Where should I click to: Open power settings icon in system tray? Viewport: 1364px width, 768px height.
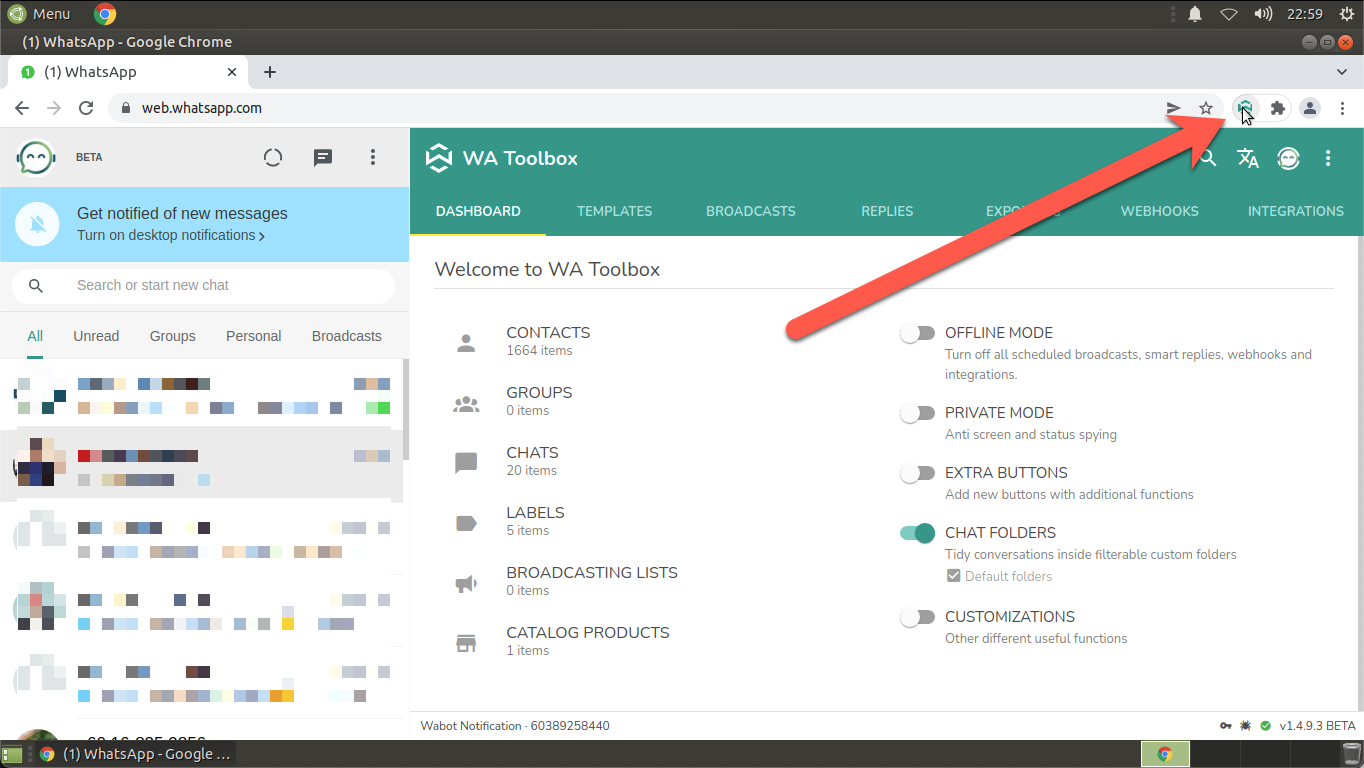(1346, 14)
